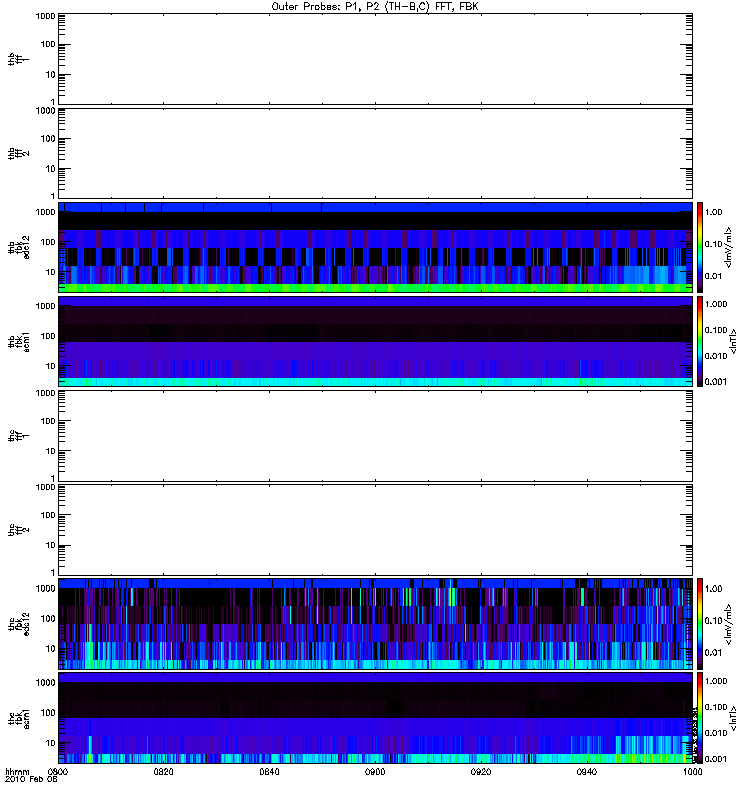Click the empty thc FFT 1 panel
Screen dimensions: 750x800
tap(375, 436)
